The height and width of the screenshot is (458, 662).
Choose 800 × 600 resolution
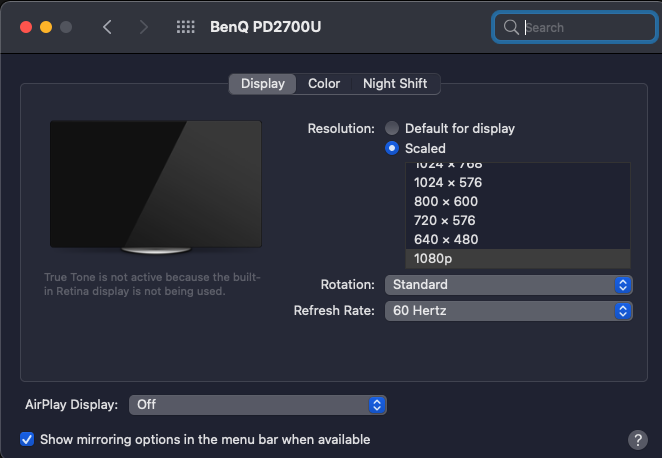[518, 201]
